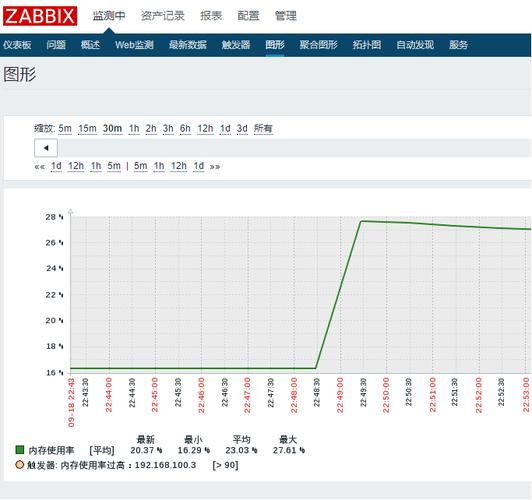Switch to the 最新数据 tab
The height and width of the screenshot is (500, 532).
188,45
